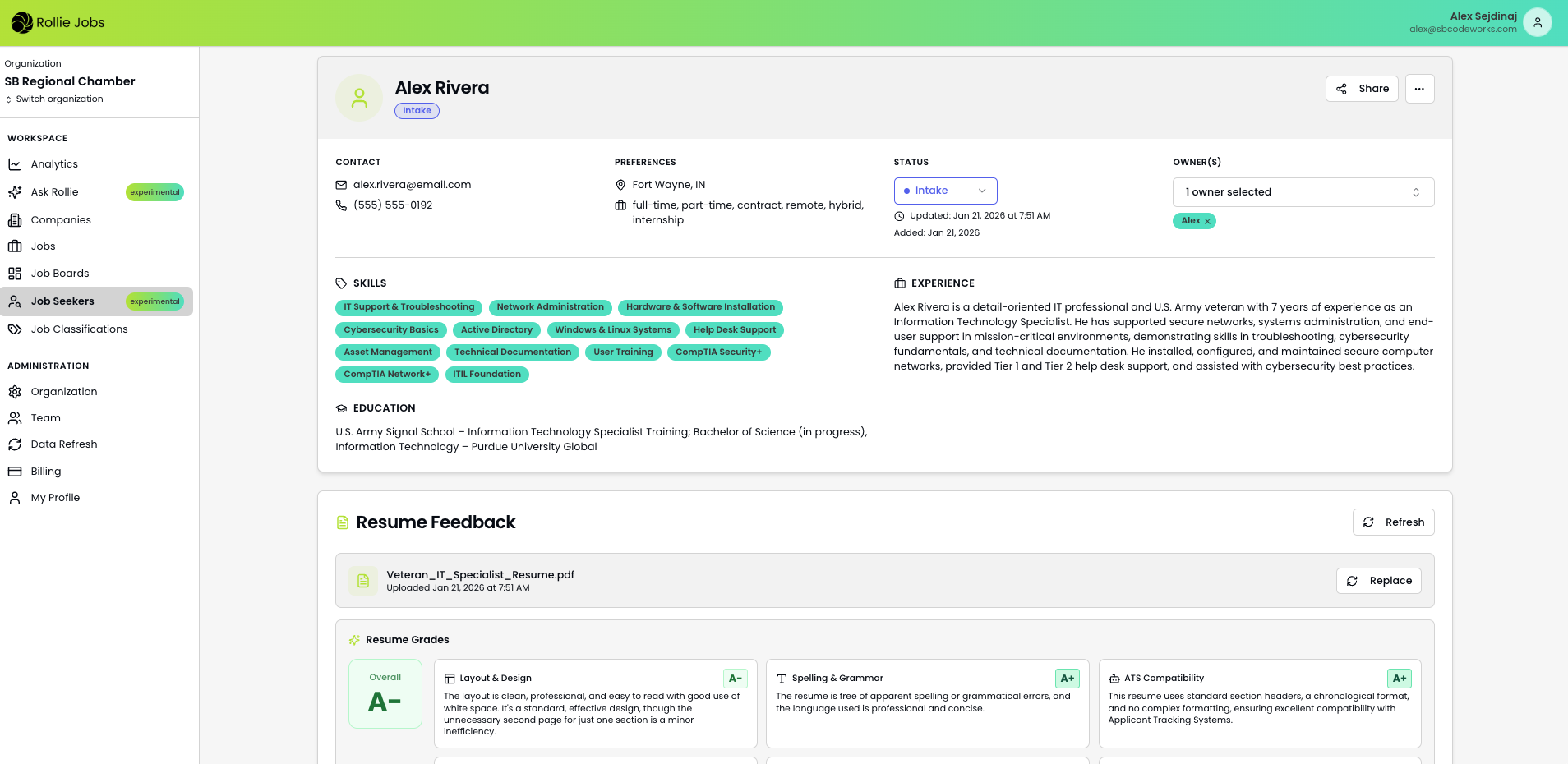Open the owner selection dropdown
This screenshot has width=1568, height=764.
coord(1303,191)
